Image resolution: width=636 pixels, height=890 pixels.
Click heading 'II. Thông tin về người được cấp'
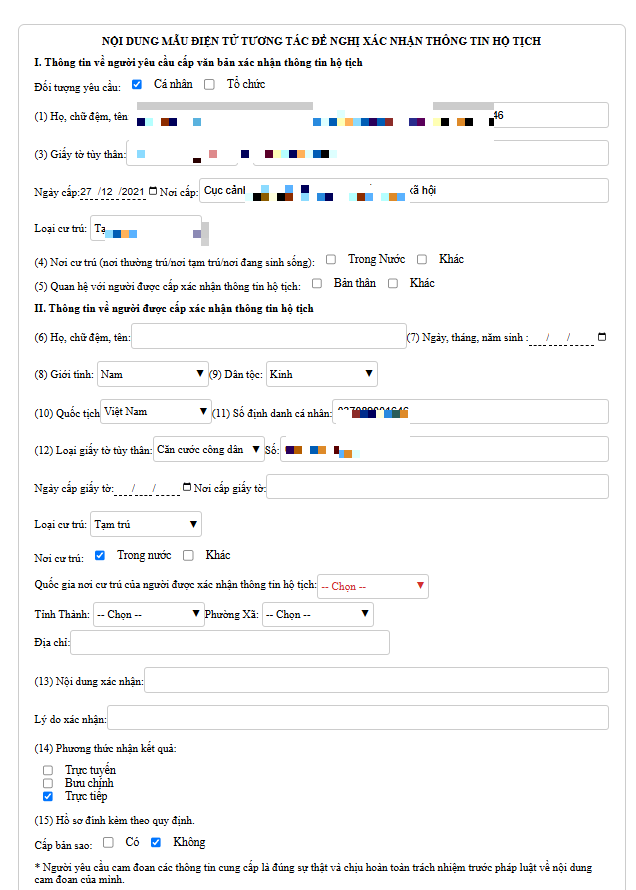174,309
